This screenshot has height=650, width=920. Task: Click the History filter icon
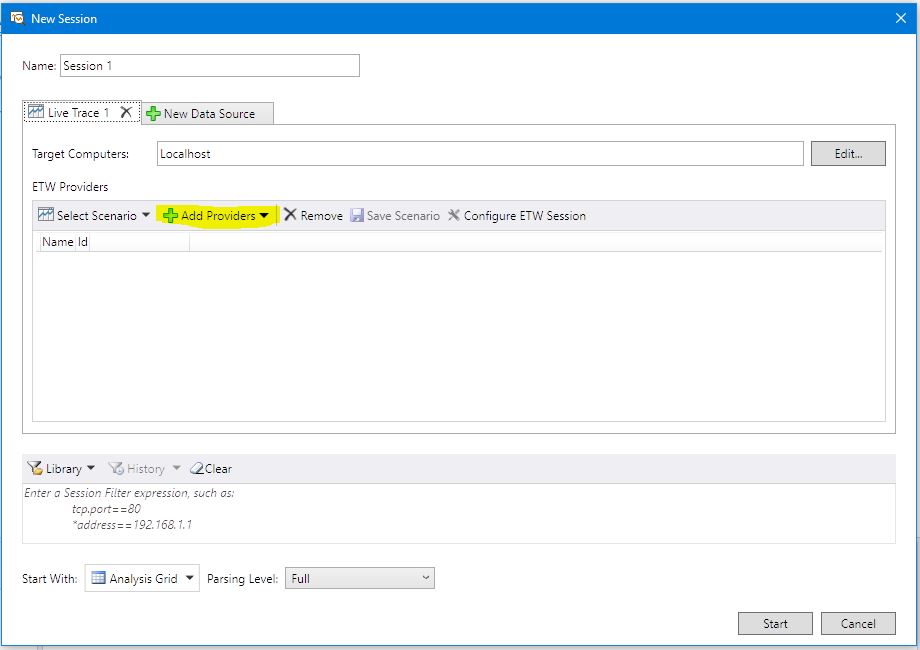click(116, 468)
